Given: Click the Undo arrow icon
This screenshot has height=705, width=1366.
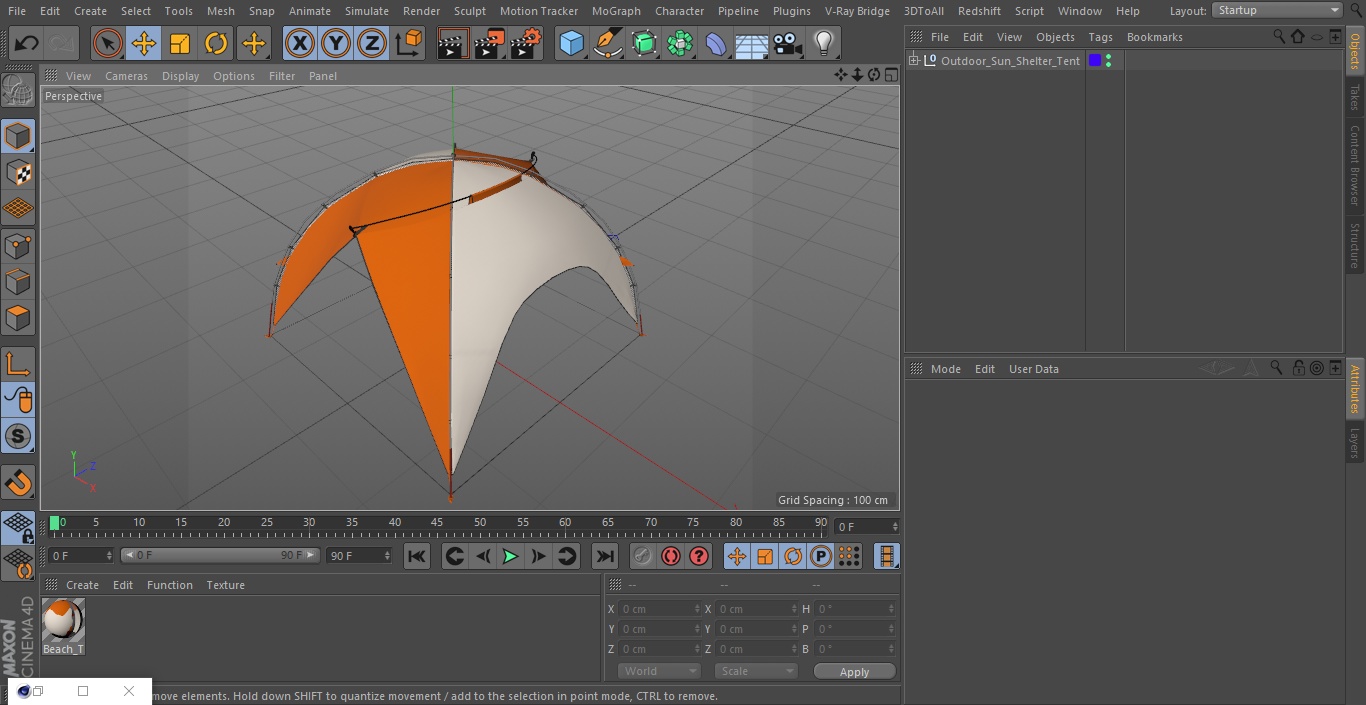Looking at the screenshot, I should pyautogui.click(x=27, y=43).
